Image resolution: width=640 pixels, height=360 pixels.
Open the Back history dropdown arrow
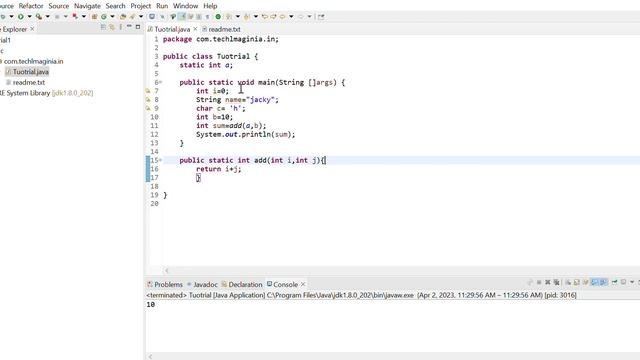291,17
